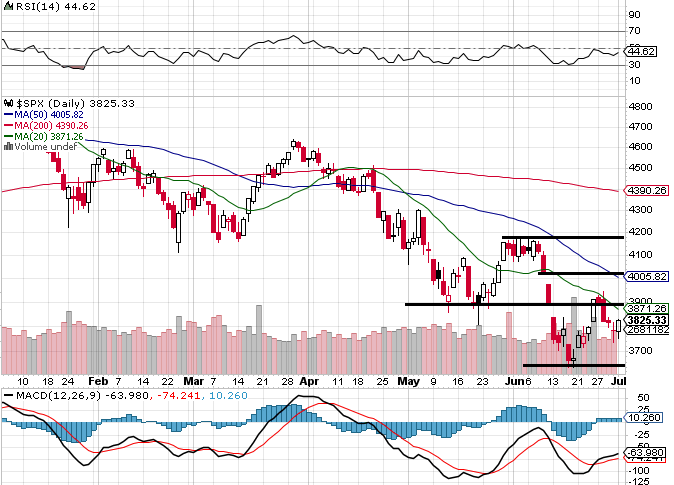Click the 10.260 histogram tag on MACD axis

[645, 417]
